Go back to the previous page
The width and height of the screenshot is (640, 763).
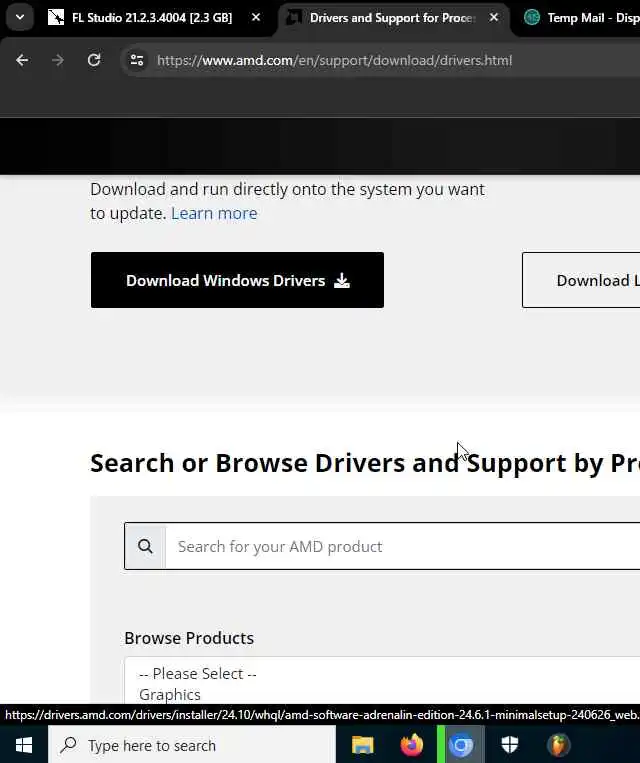tap(22, 60)
